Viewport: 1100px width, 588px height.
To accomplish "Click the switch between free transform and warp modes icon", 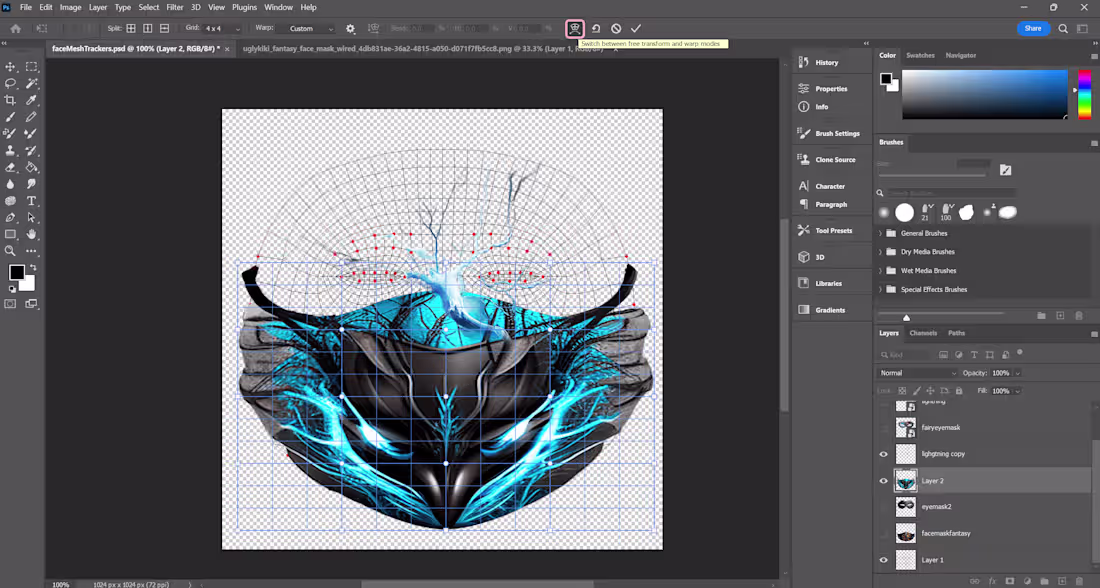I will [x=575, y=29].
